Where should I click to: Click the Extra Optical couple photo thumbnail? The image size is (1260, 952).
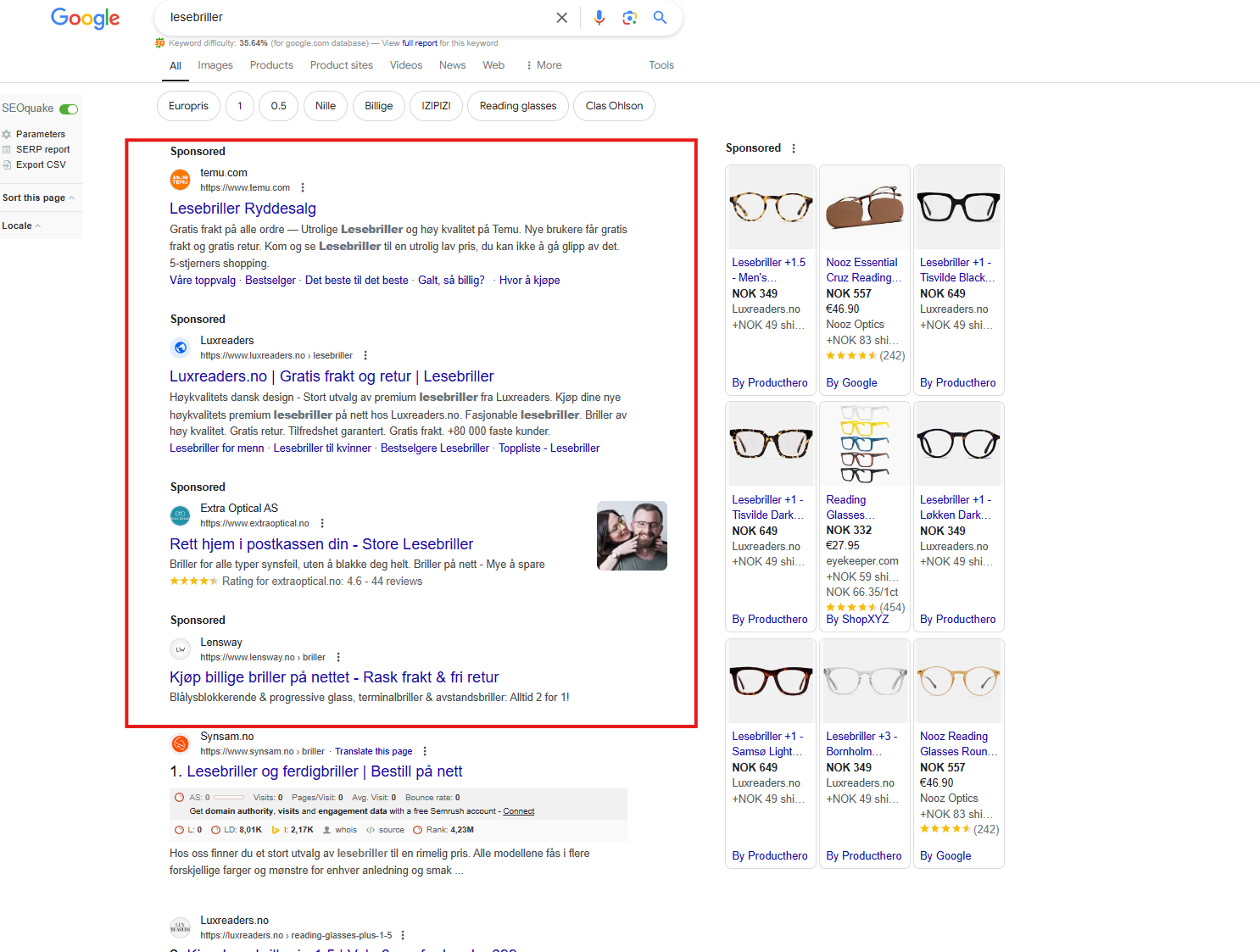point(632,536)
